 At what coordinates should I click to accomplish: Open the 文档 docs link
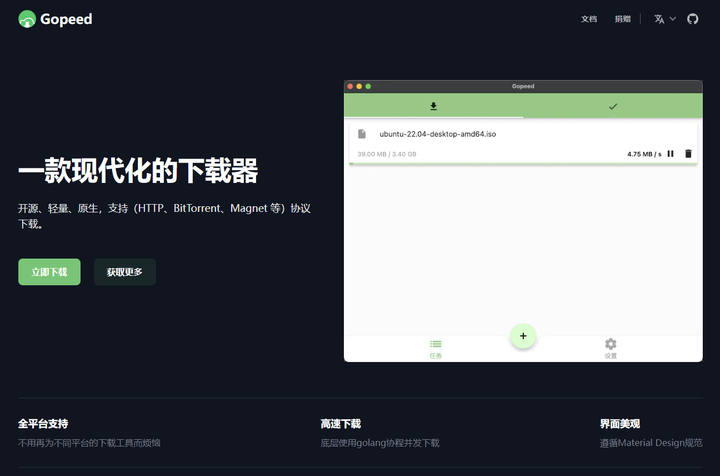(589, 19)
